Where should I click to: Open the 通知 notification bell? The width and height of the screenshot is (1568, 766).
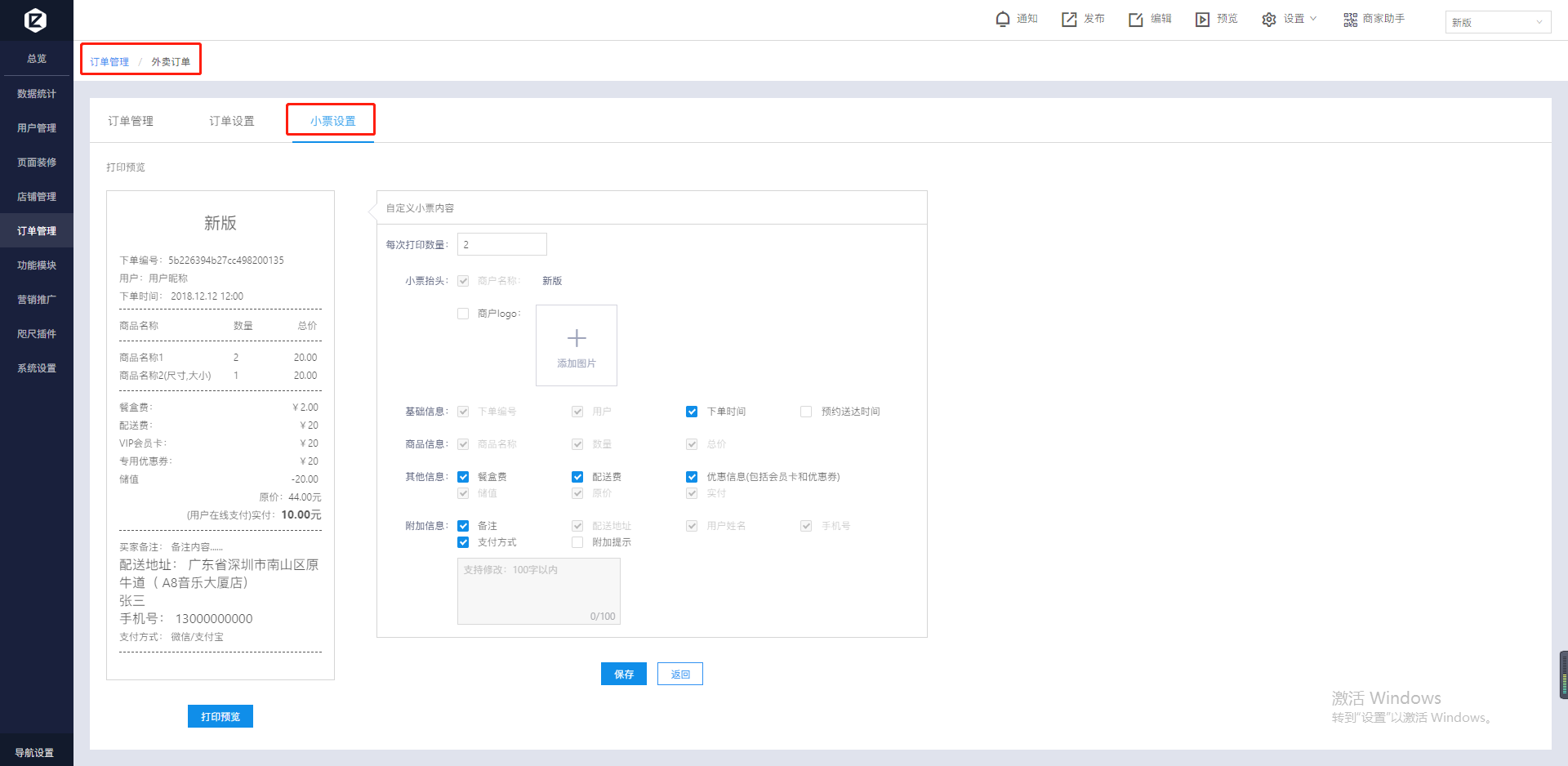click(1003, 19)
